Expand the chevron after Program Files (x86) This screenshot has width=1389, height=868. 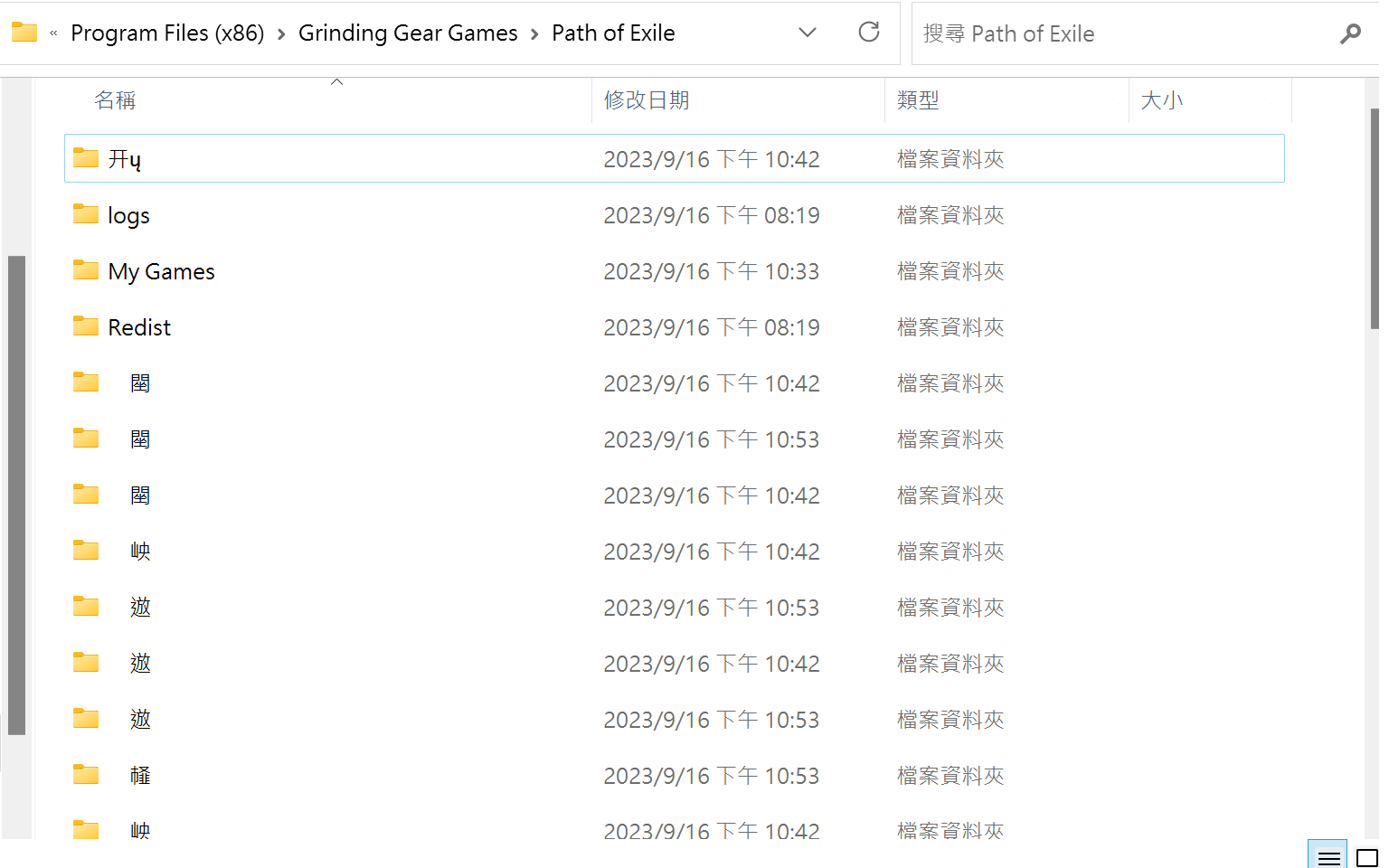pyautogui.click(x=281, y=33)
